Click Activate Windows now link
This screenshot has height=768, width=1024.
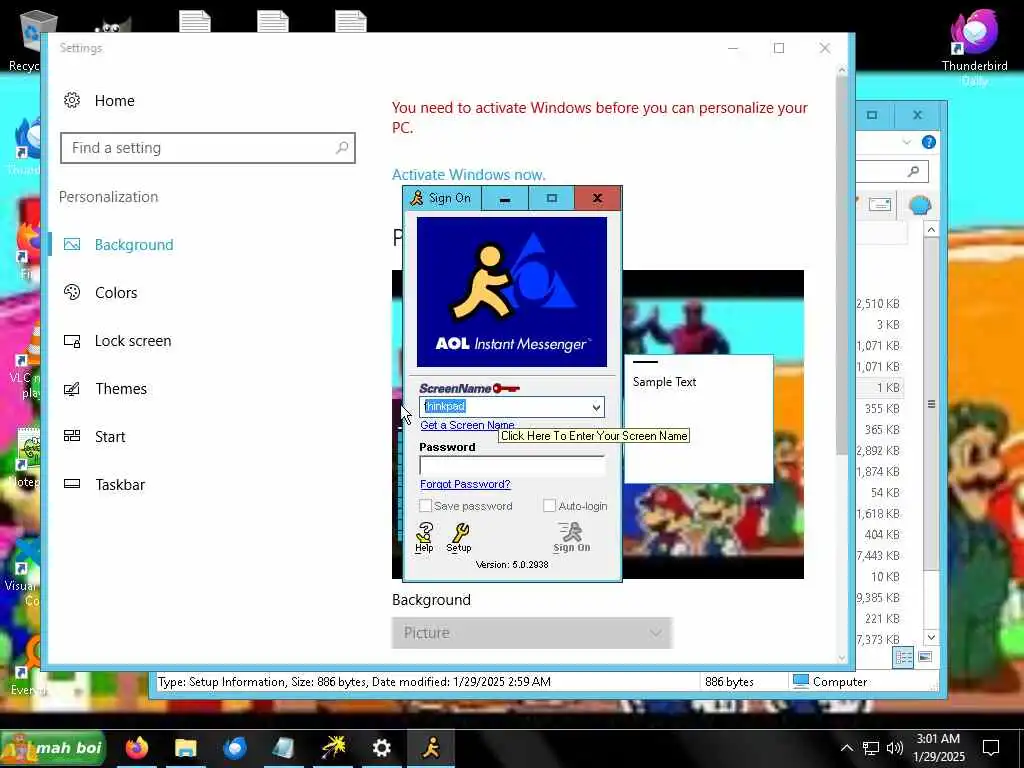(468, 174)
